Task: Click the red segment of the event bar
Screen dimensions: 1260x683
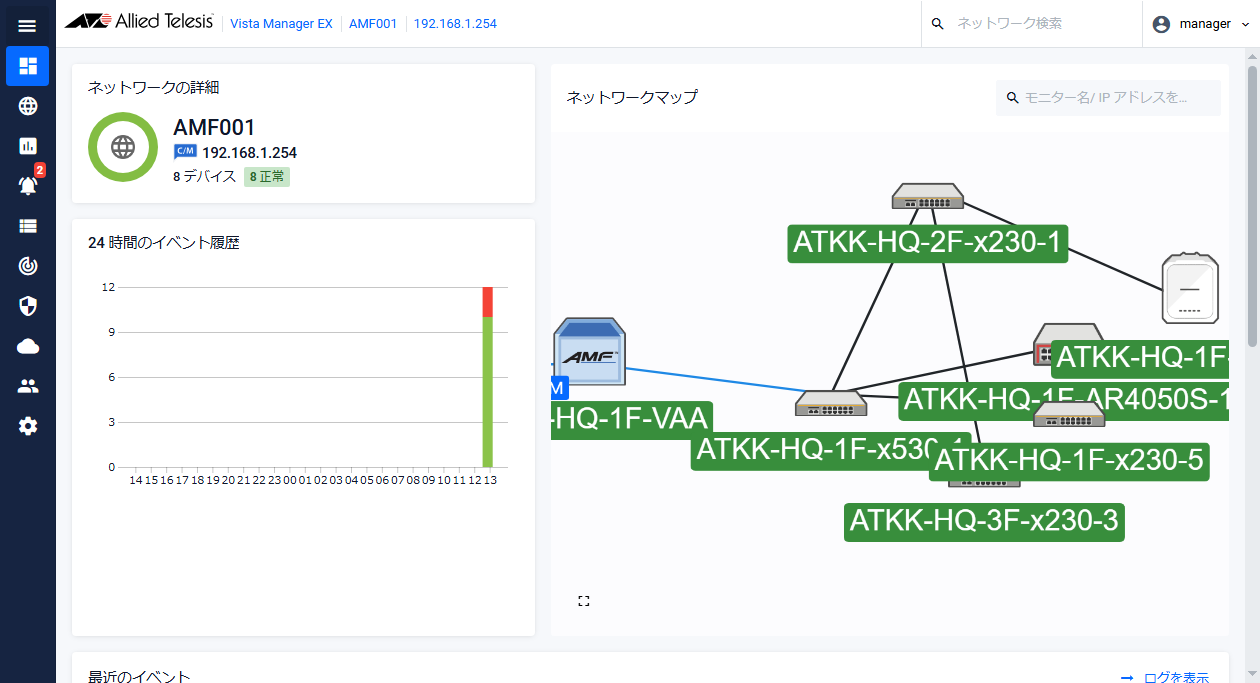Action: click(x=488, y=302)
